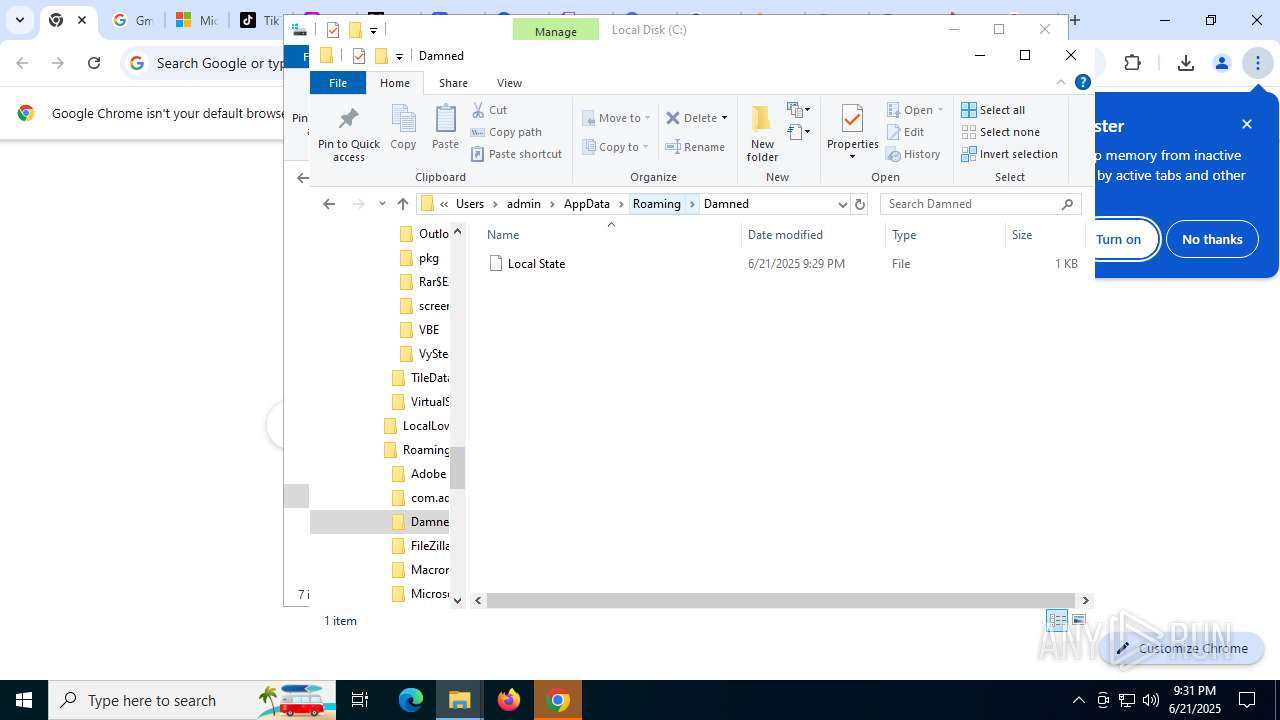Open the File tab

338,83
